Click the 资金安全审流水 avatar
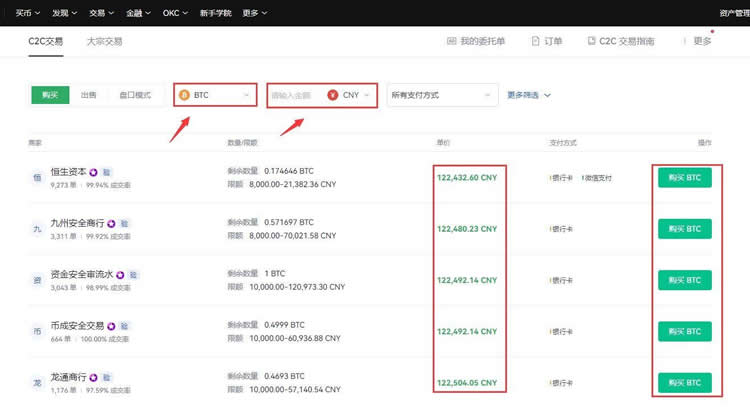 37,280
